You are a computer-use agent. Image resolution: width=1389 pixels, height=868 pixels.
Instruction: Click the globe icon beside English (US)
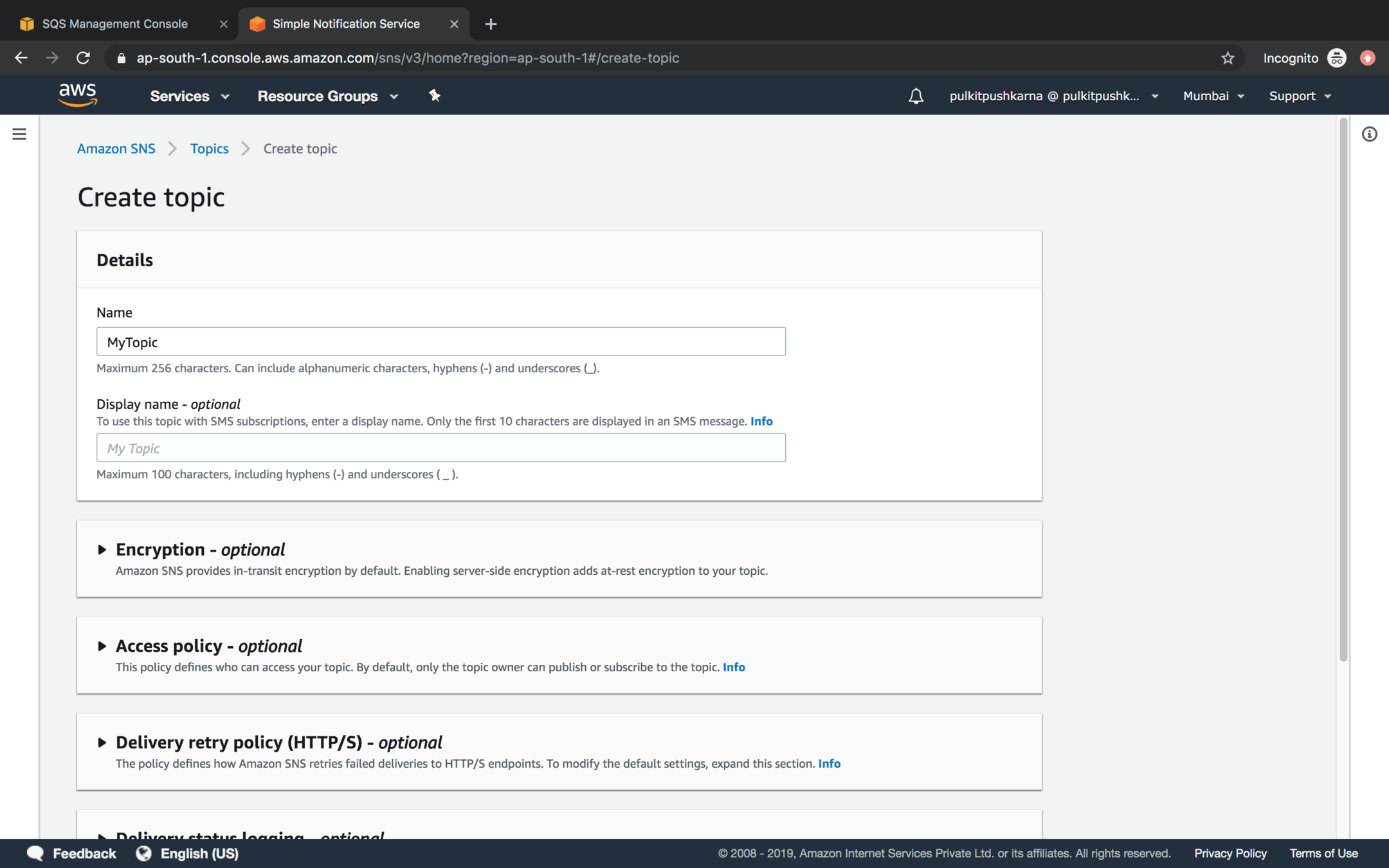click(x=144, y=853)
